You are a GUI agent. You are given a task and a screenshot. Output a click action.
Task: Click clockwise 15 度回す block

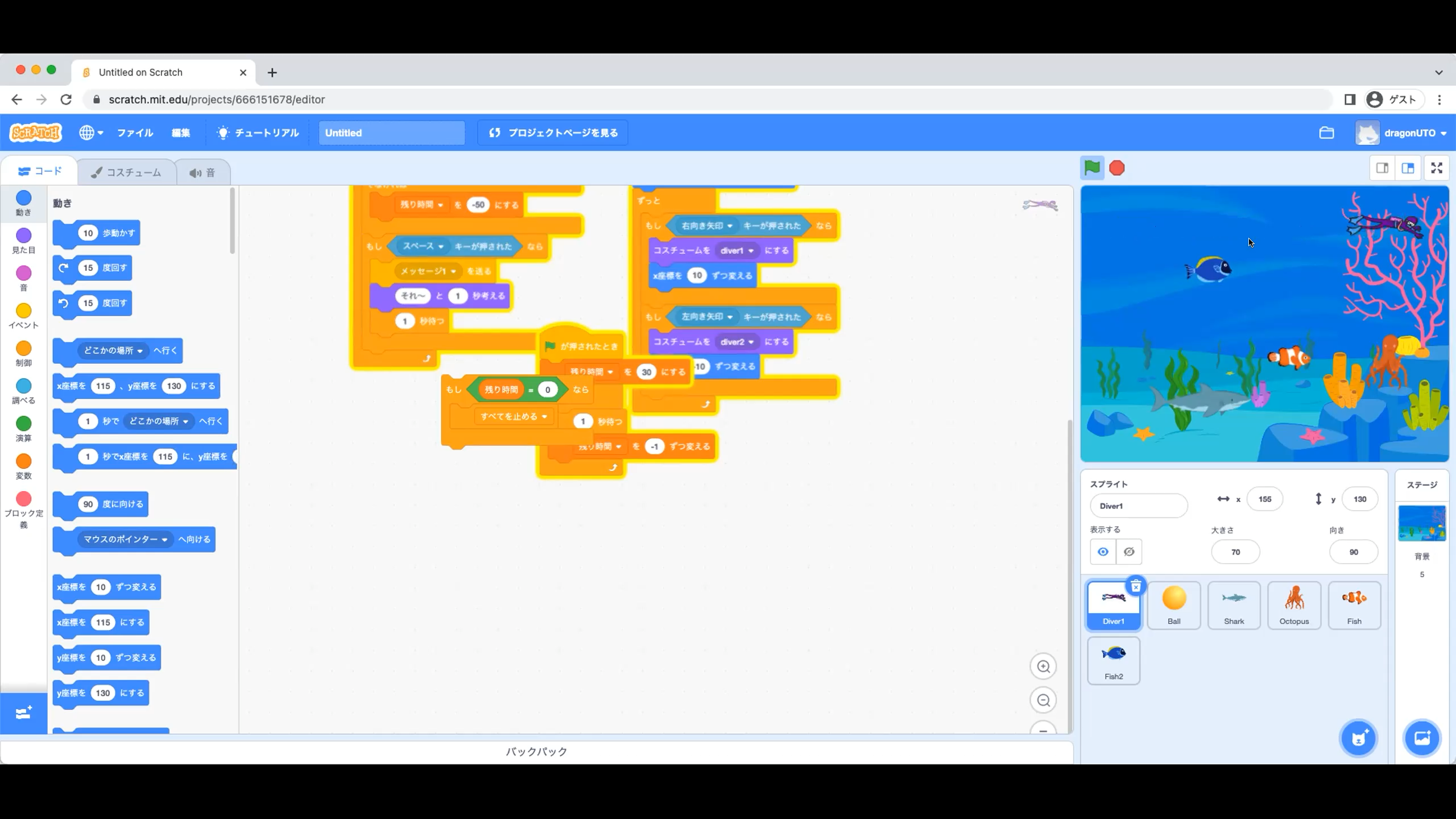(x=92, y=268)
